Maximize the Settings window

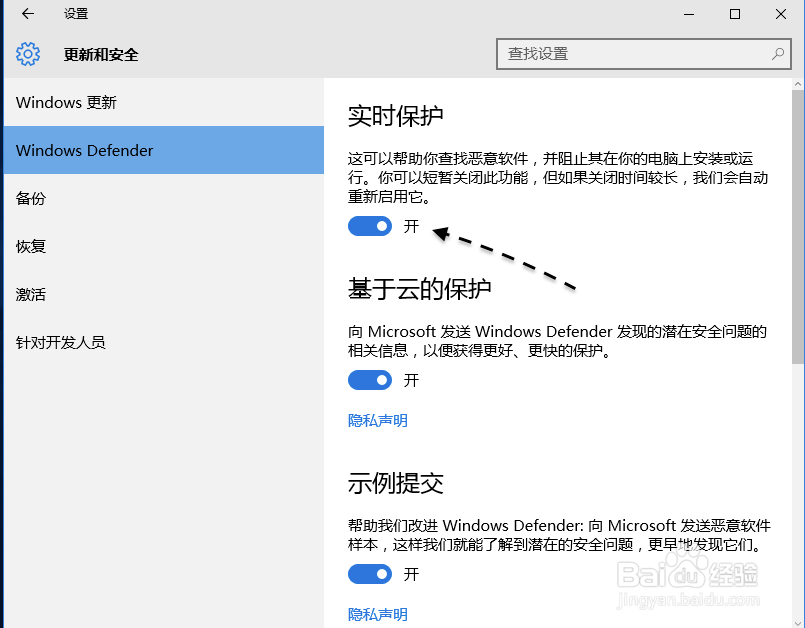pos(736,14)
